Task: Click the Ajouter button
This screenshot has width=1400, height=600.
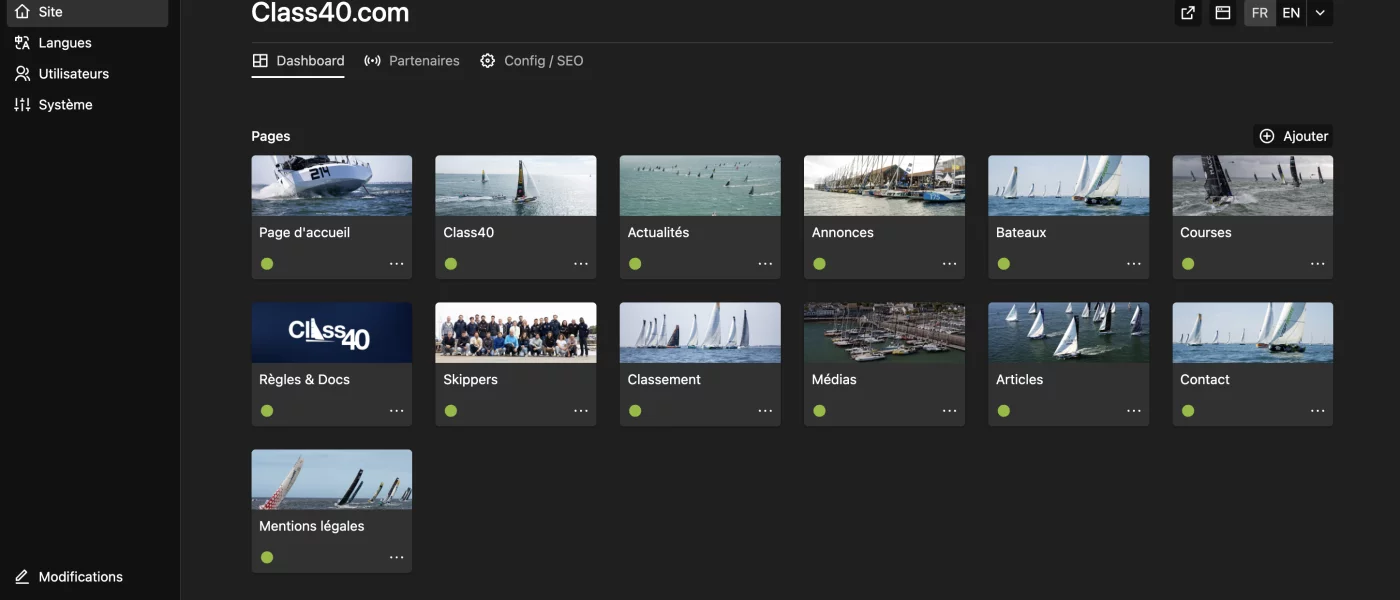Action: [x=1293, y=136]
